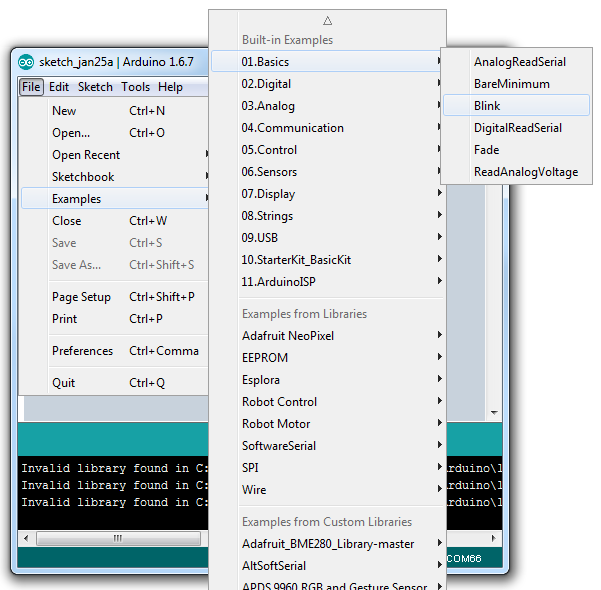
Task: Expand Robot Control library examples
Action: click(x=327, y=401)
